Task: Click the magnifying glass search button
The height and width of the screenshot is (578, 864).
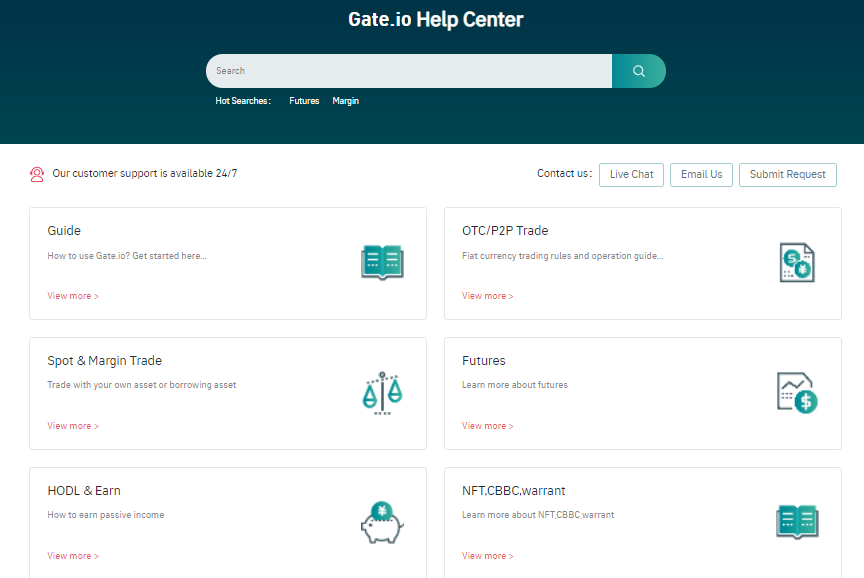Action: tap(639, 71)
